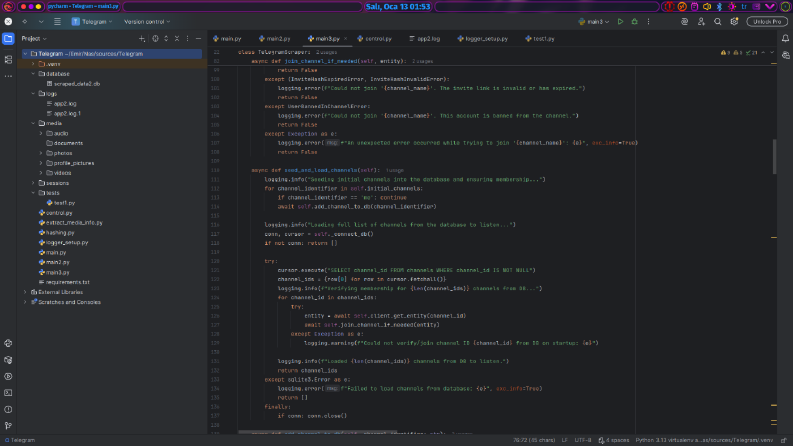Expand External Libraries node

click(x=25, y=292)
